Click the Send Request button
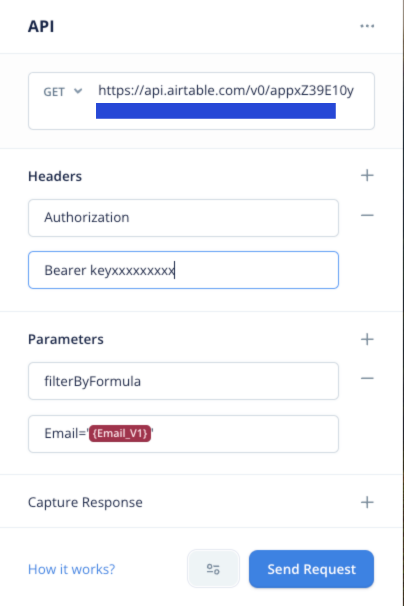Viewport: 404px width, 606px height. pos(311,569)
